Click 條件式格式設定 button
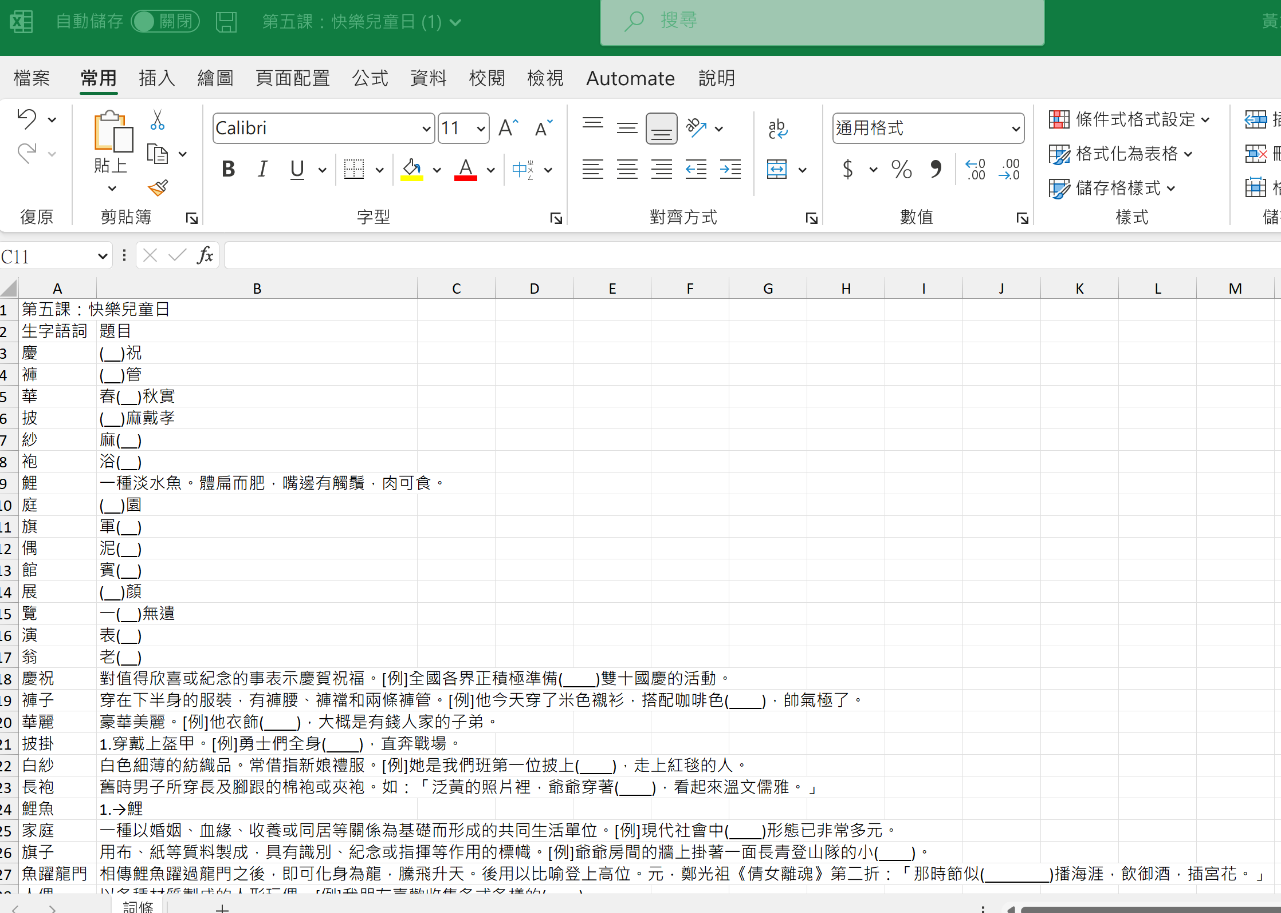The height and width of the screenshot is (913, 1281). coord(1130,119)
